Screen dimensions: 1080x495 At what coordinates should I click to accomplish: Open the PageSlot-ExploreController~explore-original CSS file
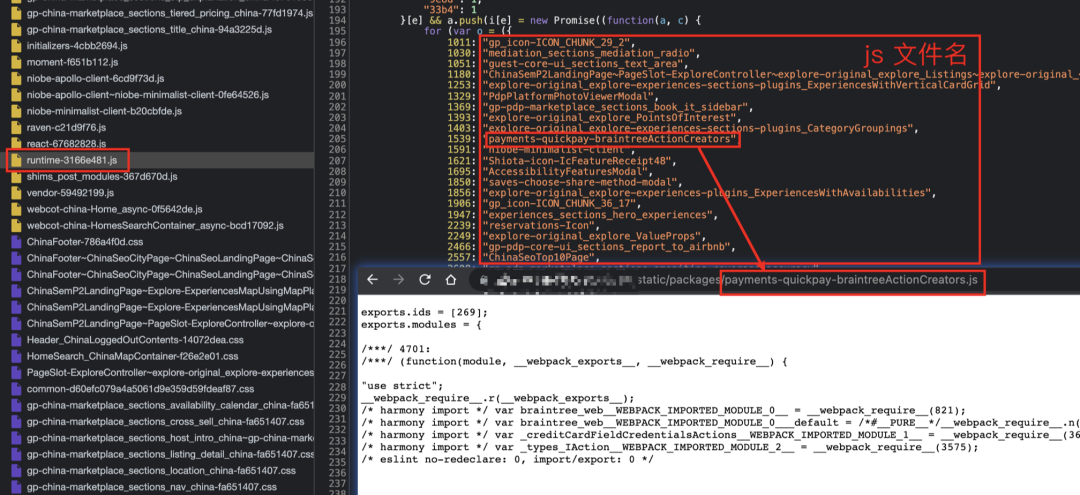tap(170, 372)
